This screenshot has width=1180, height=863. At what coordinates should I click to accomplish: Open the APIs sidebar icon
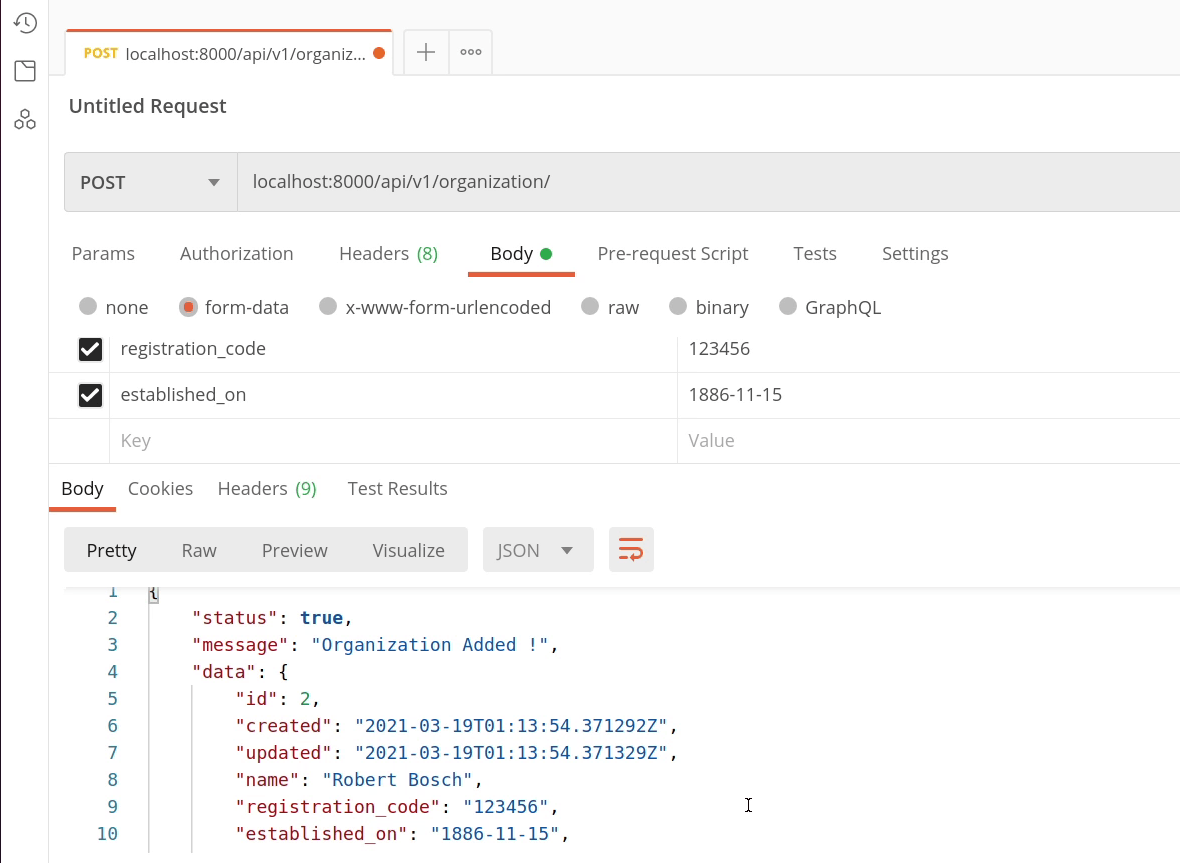(x=25, y=120)
